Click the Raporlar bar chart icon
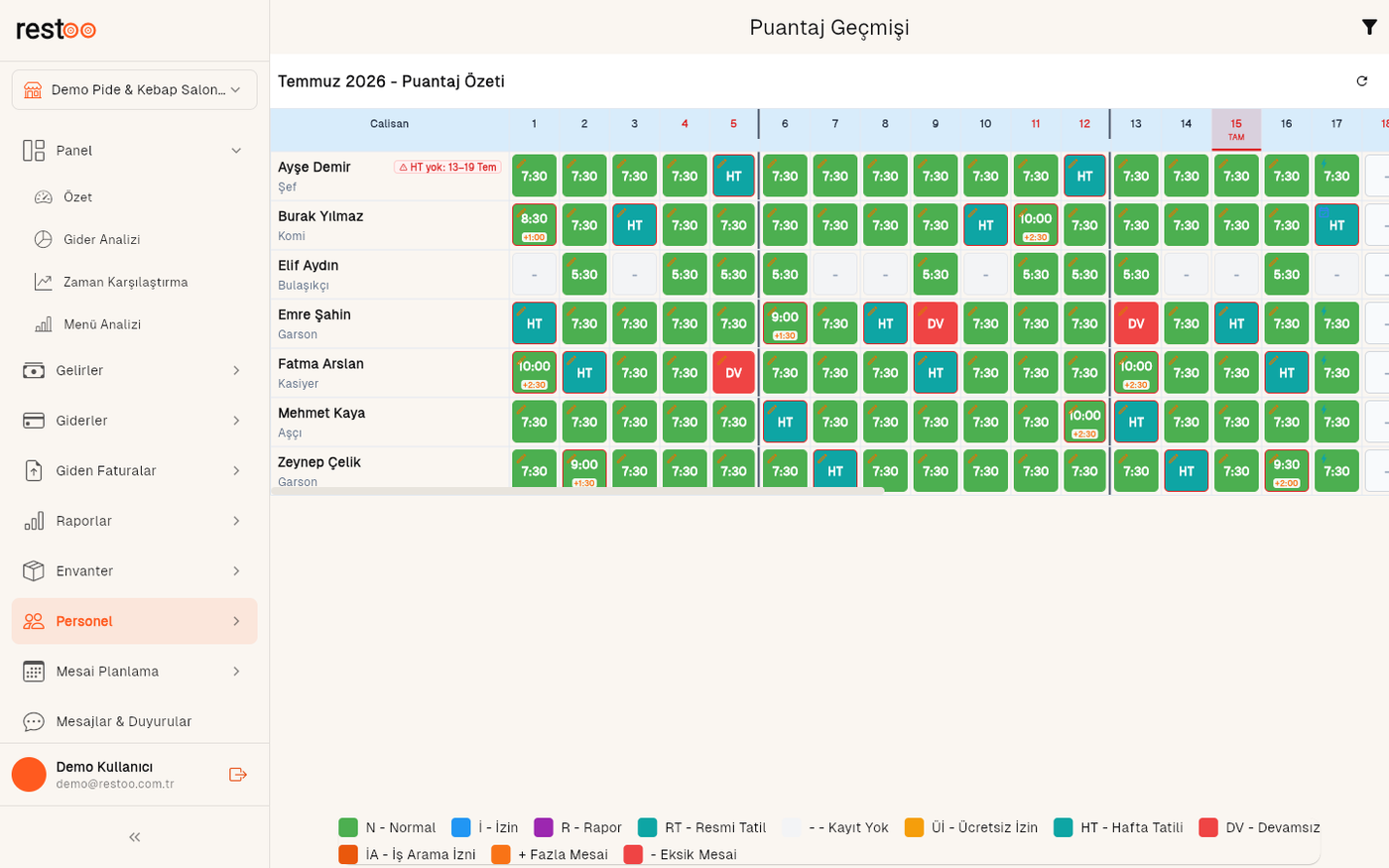Viewport: 1389px width, 868px height. click(x=34, y=521)
